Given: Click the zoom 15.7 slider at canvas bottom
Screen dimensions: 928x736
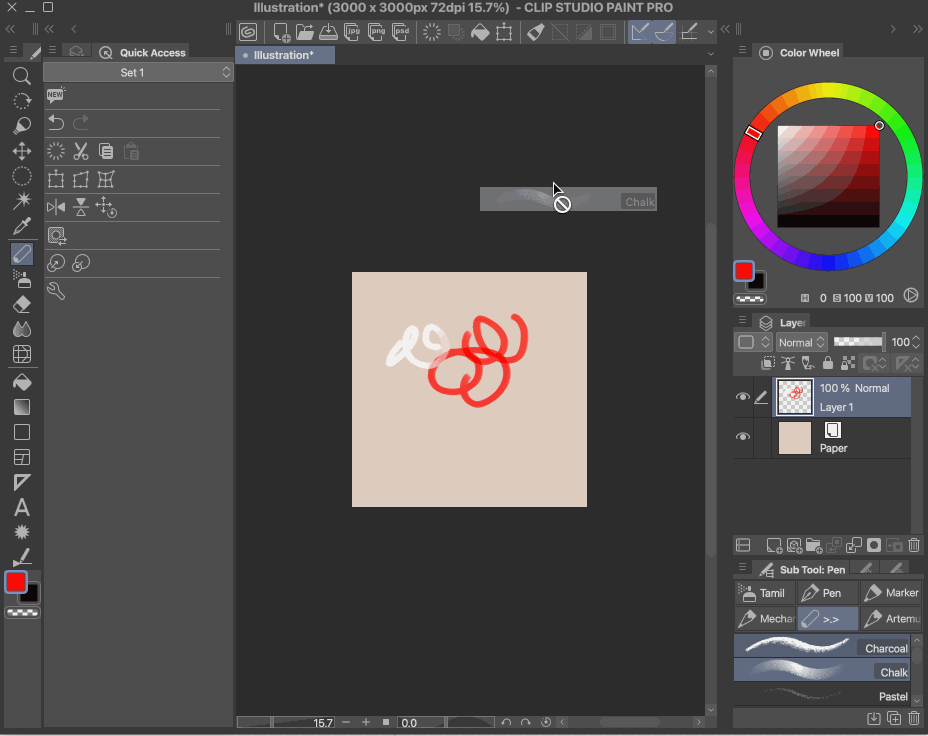Looking at the screenshot, I should (x=285, y=722).
